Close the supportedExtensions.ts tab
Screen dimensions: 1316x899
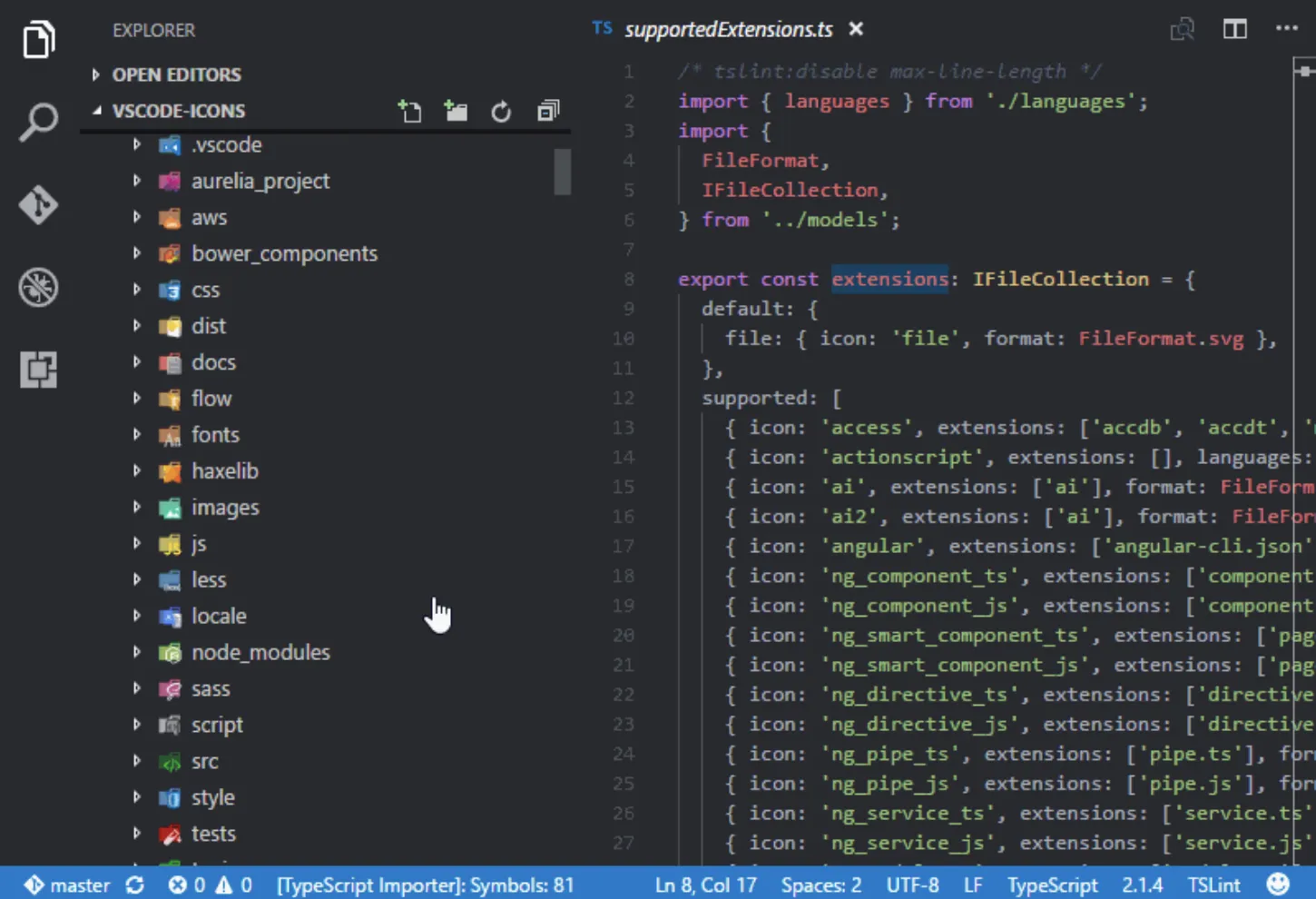[856, 29]
